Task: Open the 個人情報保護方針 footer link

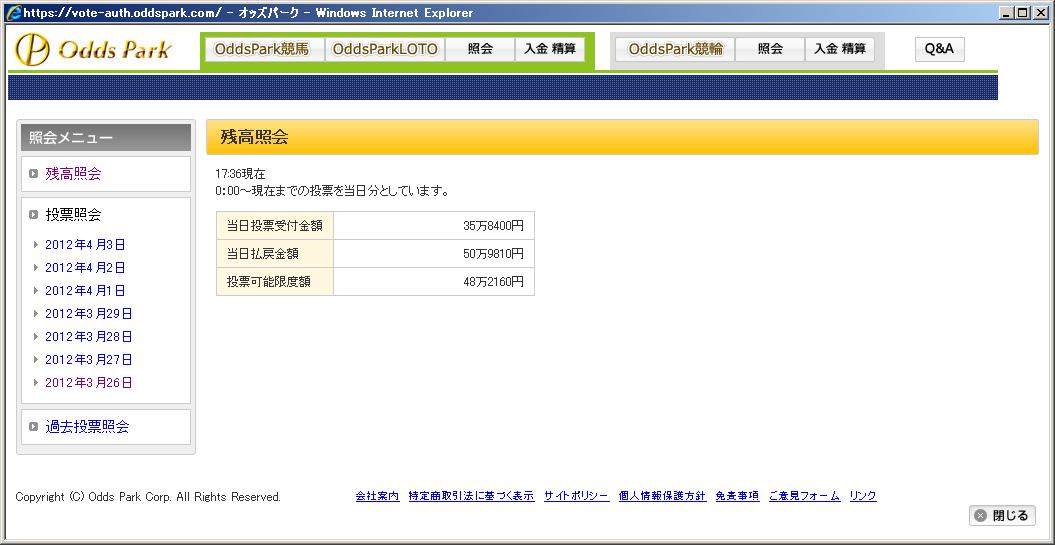Action: (662, 497)
